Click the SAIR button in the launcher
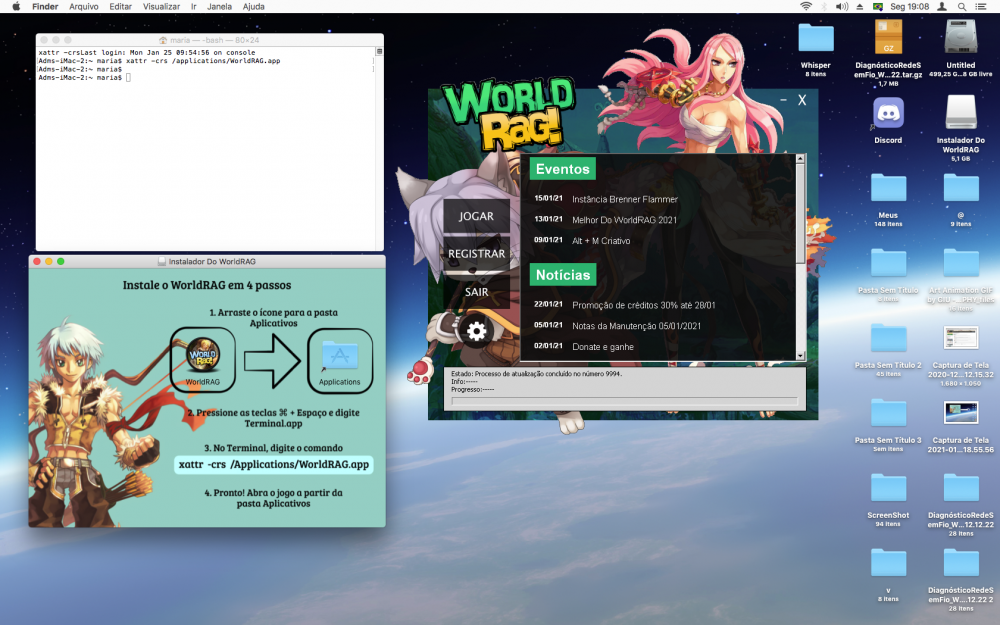This screenshot has width=1000, height=625. [476, 291]
